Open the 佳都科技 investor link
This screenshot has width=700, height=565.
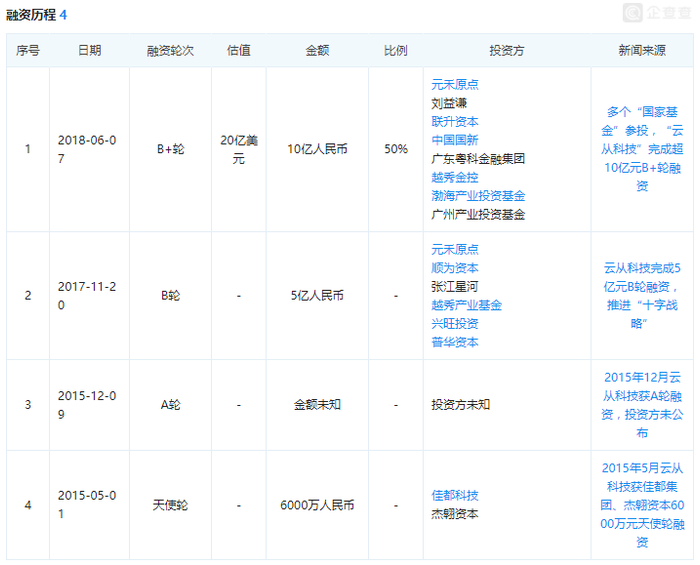click(454, 495)
